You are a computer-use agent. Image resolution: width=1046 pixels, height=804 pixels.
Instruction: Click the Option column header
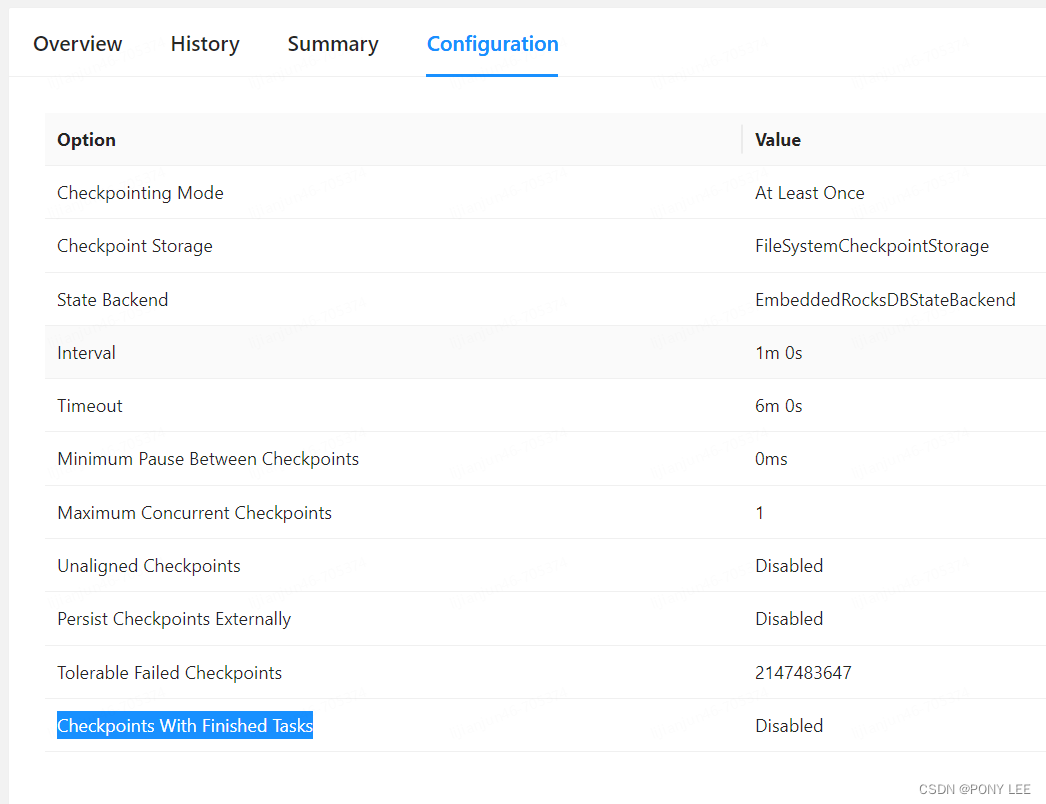(87, 140)
